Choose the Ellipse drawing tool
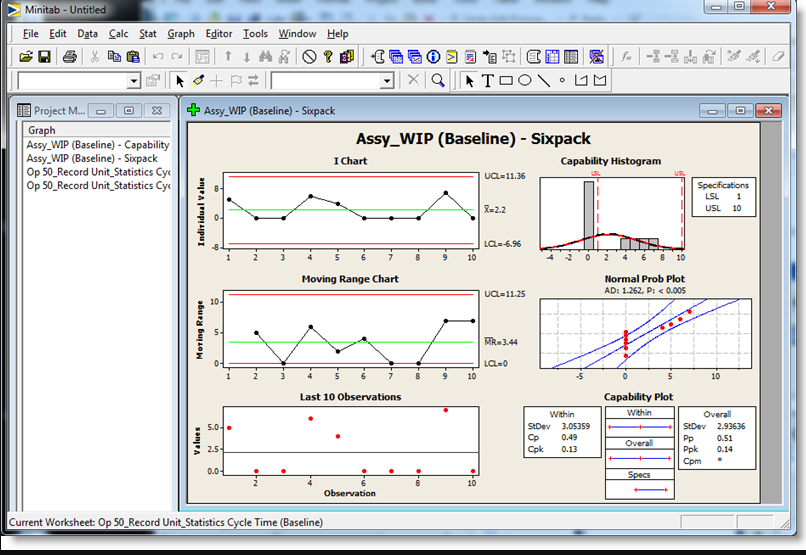806x555 pixels. tap(525, 81)
